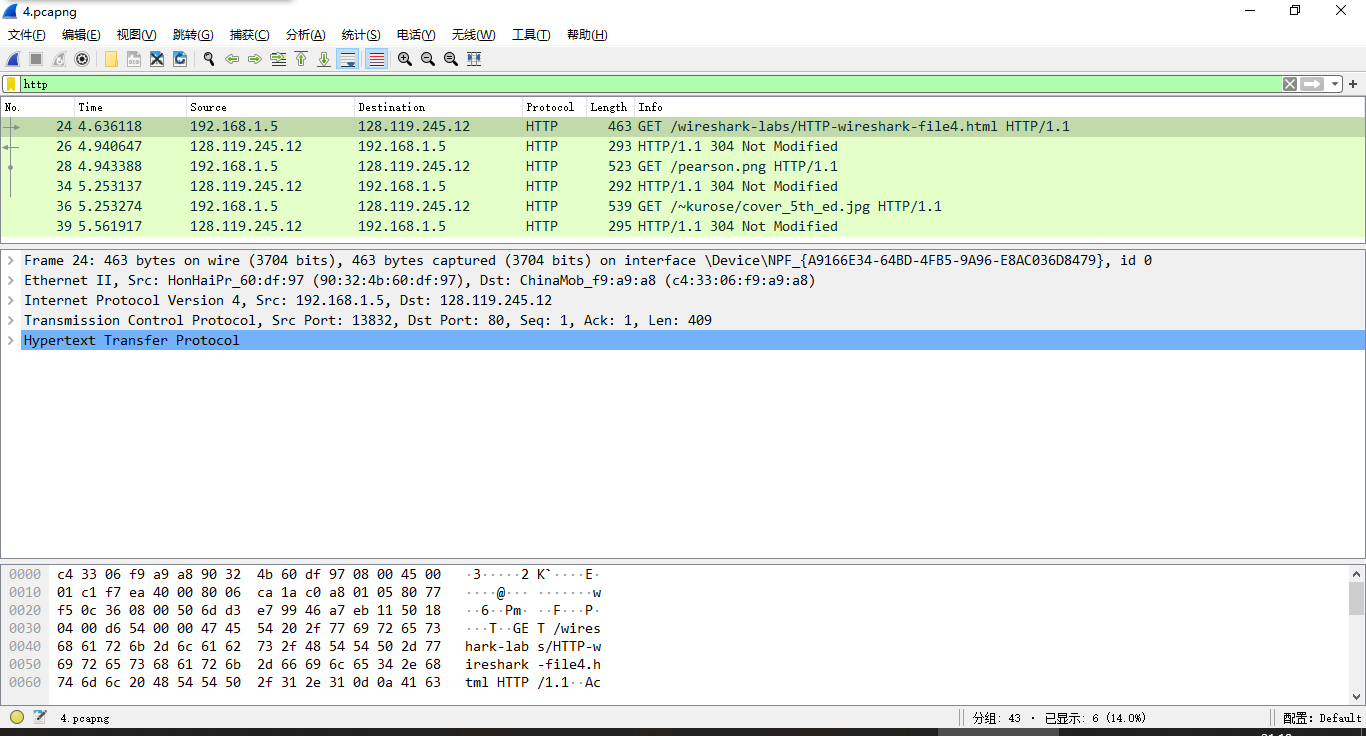Toggle packet list colorization
This screenshot has width=1366, height=736.
point(376,59)
